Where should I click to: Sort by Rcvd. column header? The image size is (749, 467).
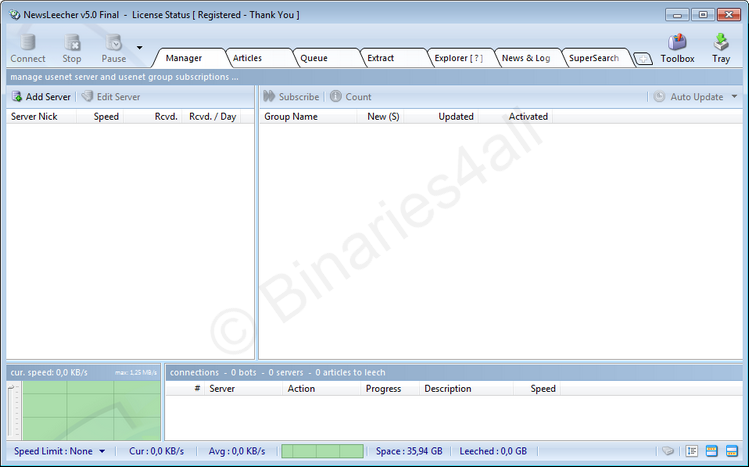[152, 117]
